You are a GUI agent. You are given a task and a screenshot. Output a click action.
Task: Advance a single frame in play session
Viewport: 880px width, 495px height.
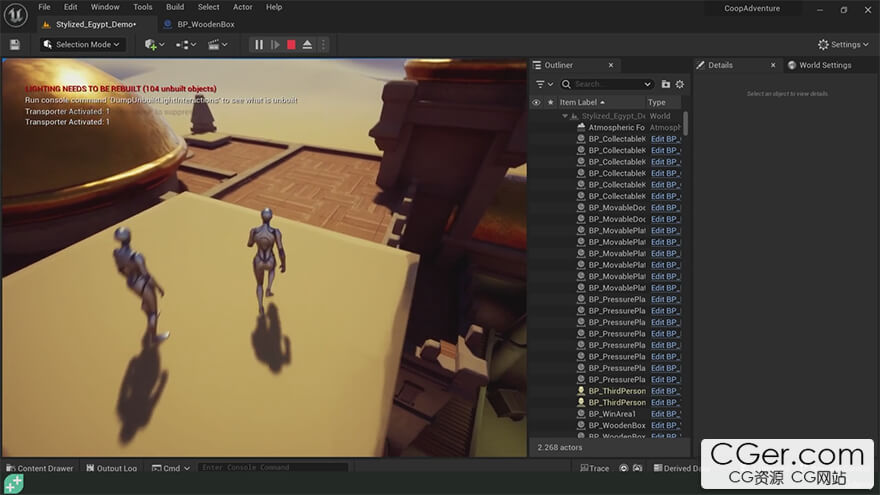(x=275, y=44)
